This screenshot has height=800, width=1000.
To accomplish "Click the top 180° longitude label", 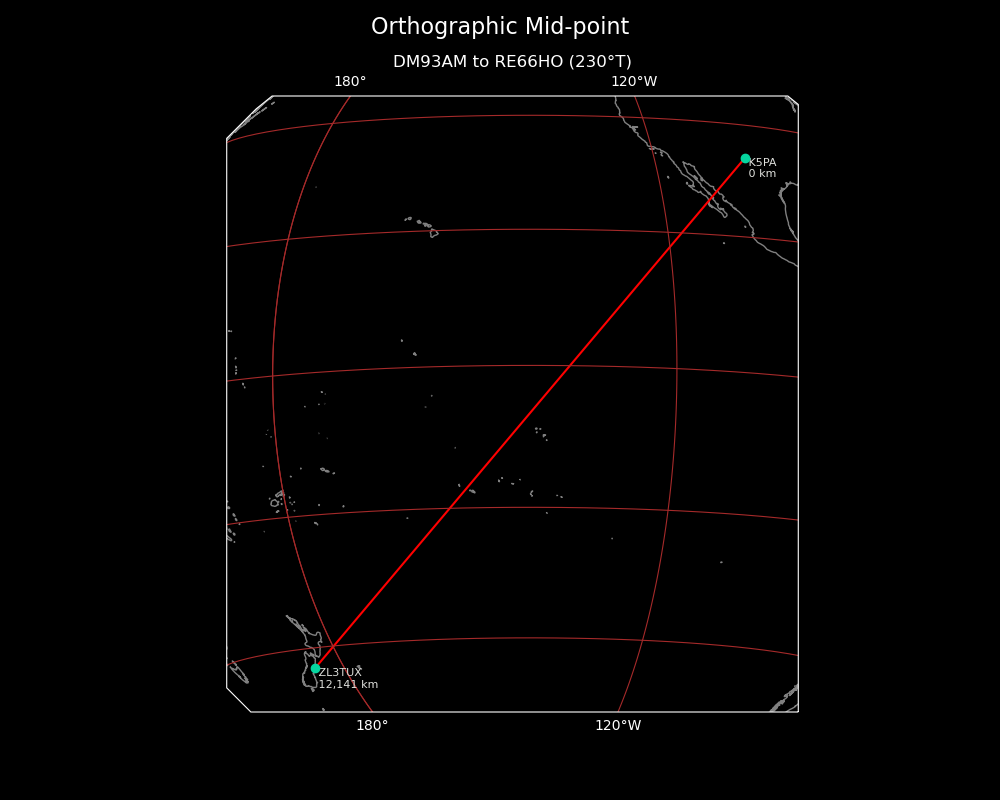I will pos(350,82).
